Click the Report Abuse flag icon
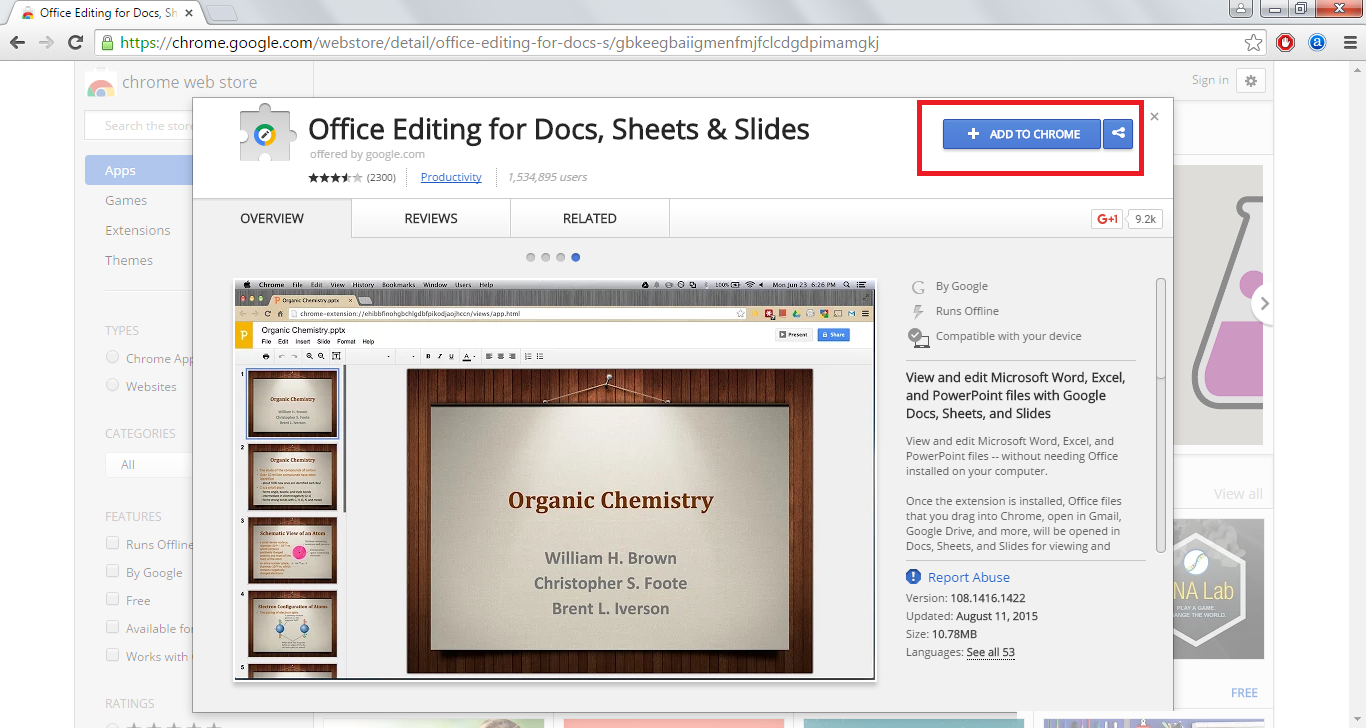Image resolution: width=1366 pixels, height=728 pixels. click(x=913, y=577)
